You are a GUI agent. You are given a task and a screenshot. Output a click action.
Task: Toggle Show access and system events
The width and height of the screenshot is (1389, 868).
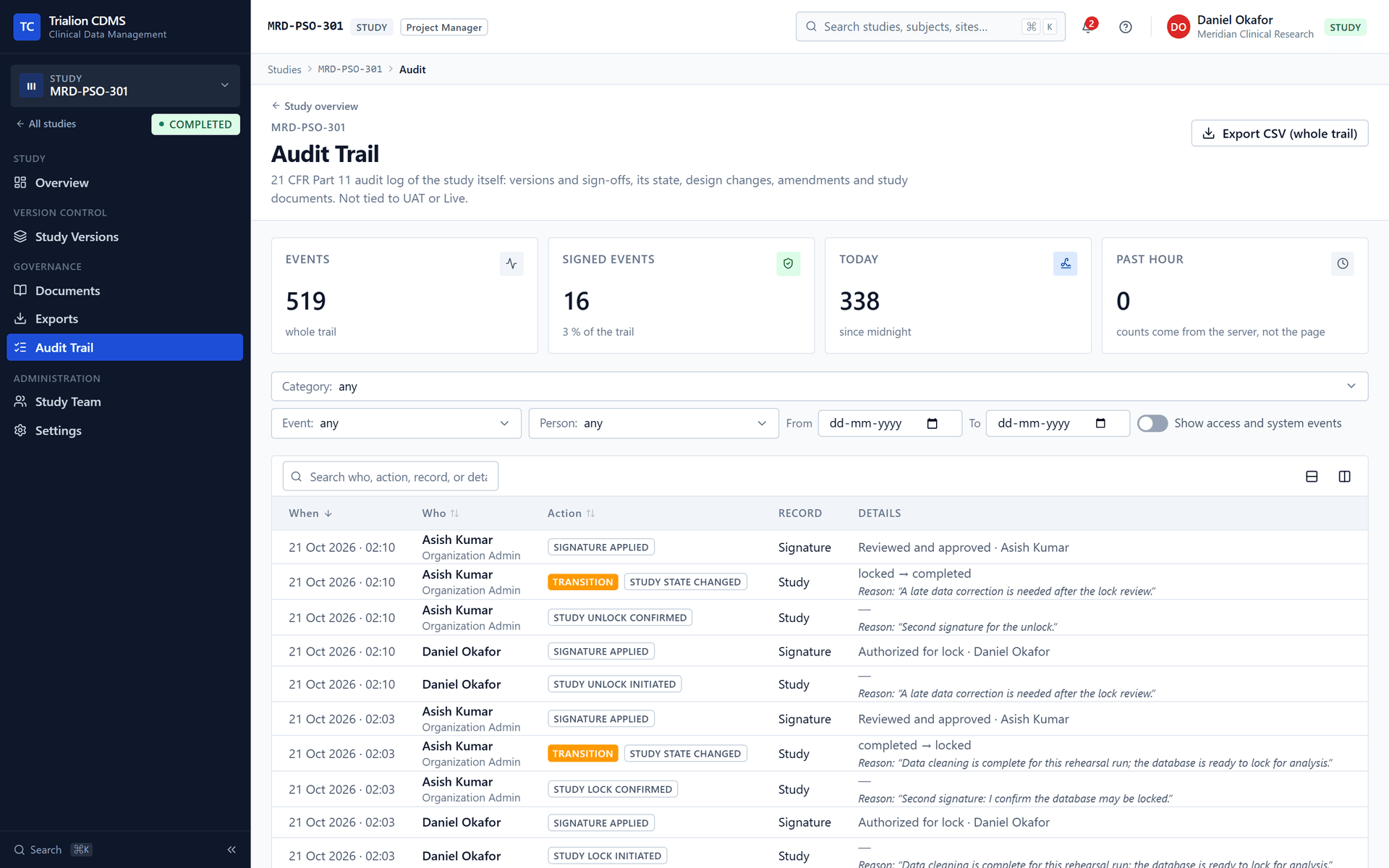[1152, 423]
